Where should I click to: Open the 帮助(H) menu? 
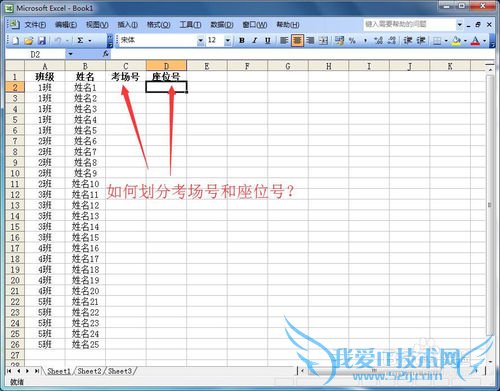coord(288,25)
